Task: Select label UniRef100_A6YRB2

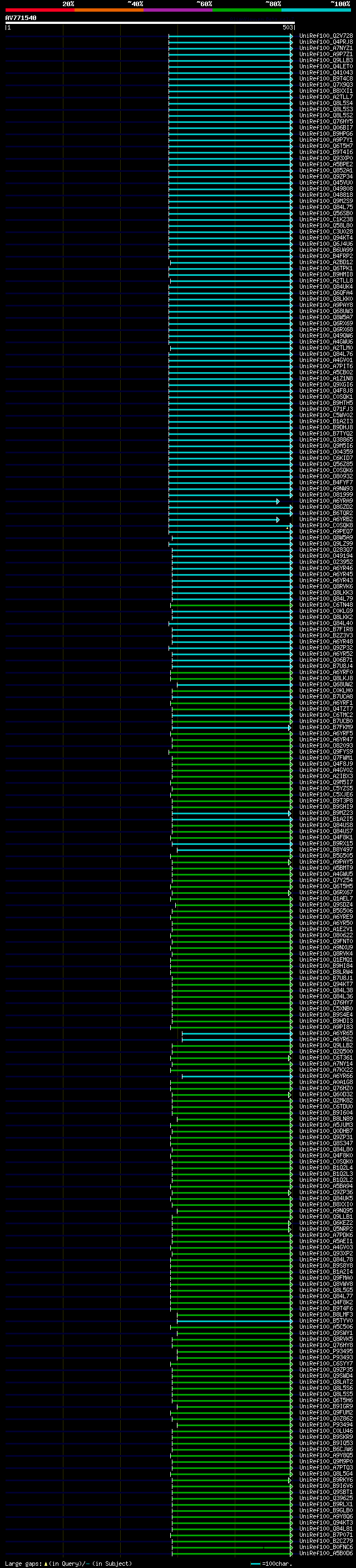Action: pos(325,519)
